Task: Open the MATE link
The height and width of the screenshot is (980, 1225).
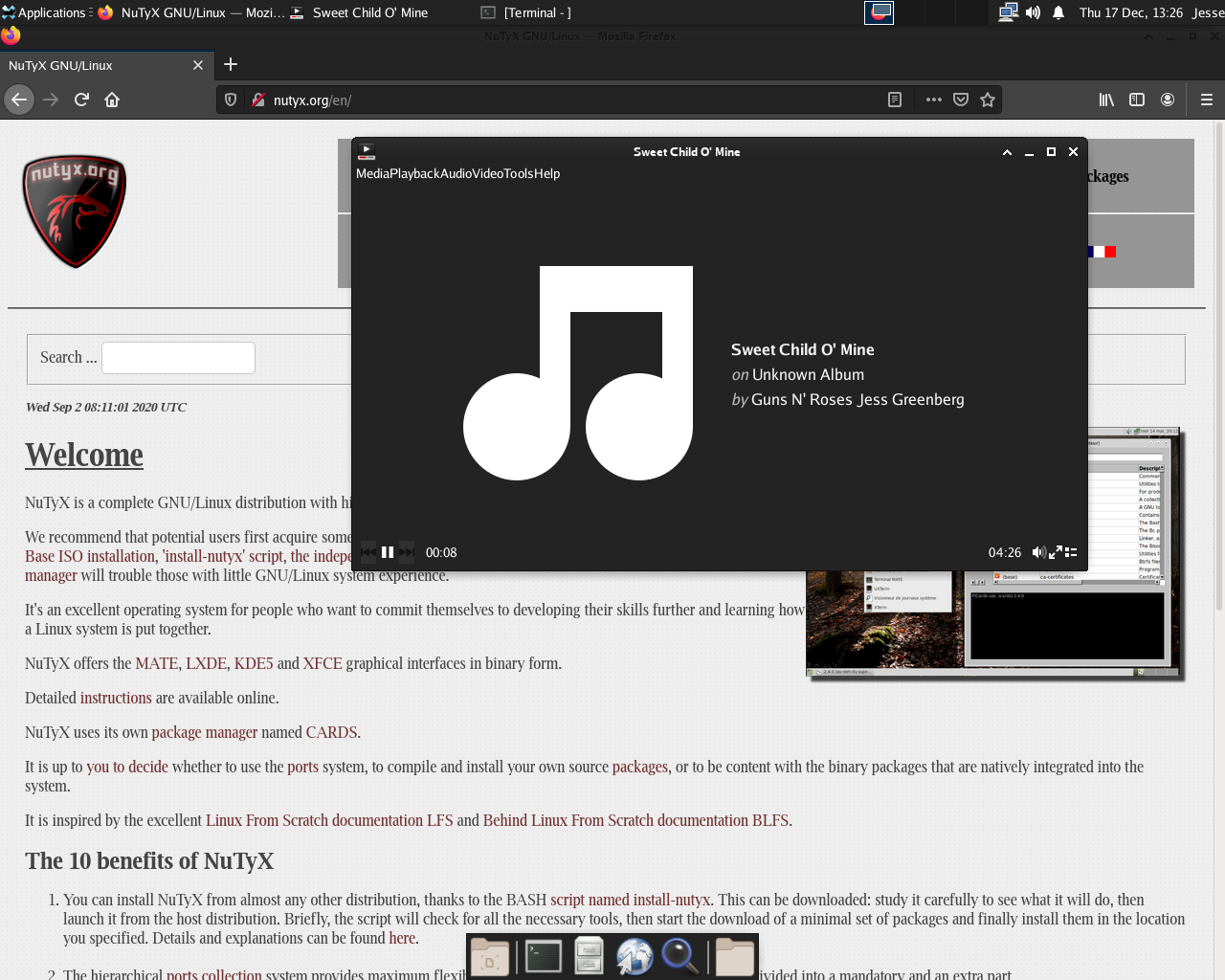Action: coord(157,663)
